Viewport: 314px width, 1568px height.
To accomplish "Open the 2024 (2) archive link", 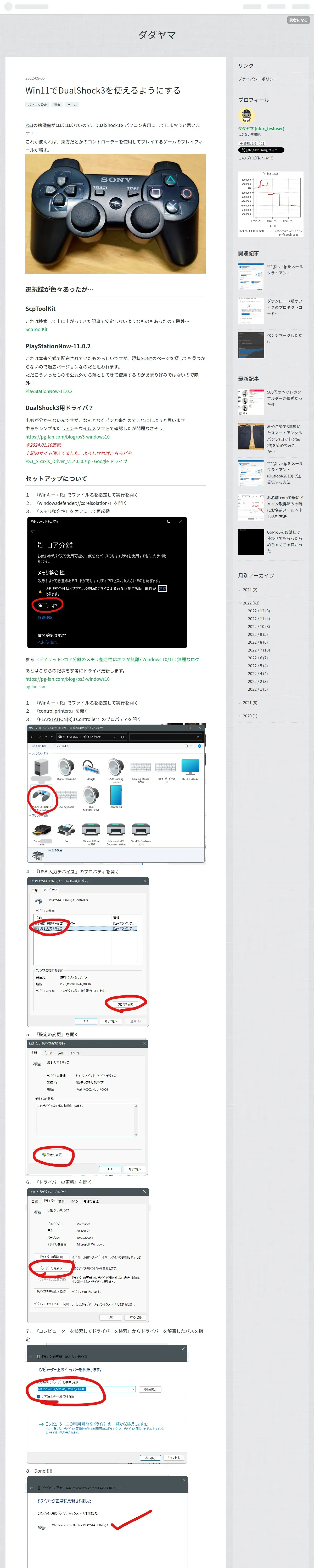I will (250, 590).
